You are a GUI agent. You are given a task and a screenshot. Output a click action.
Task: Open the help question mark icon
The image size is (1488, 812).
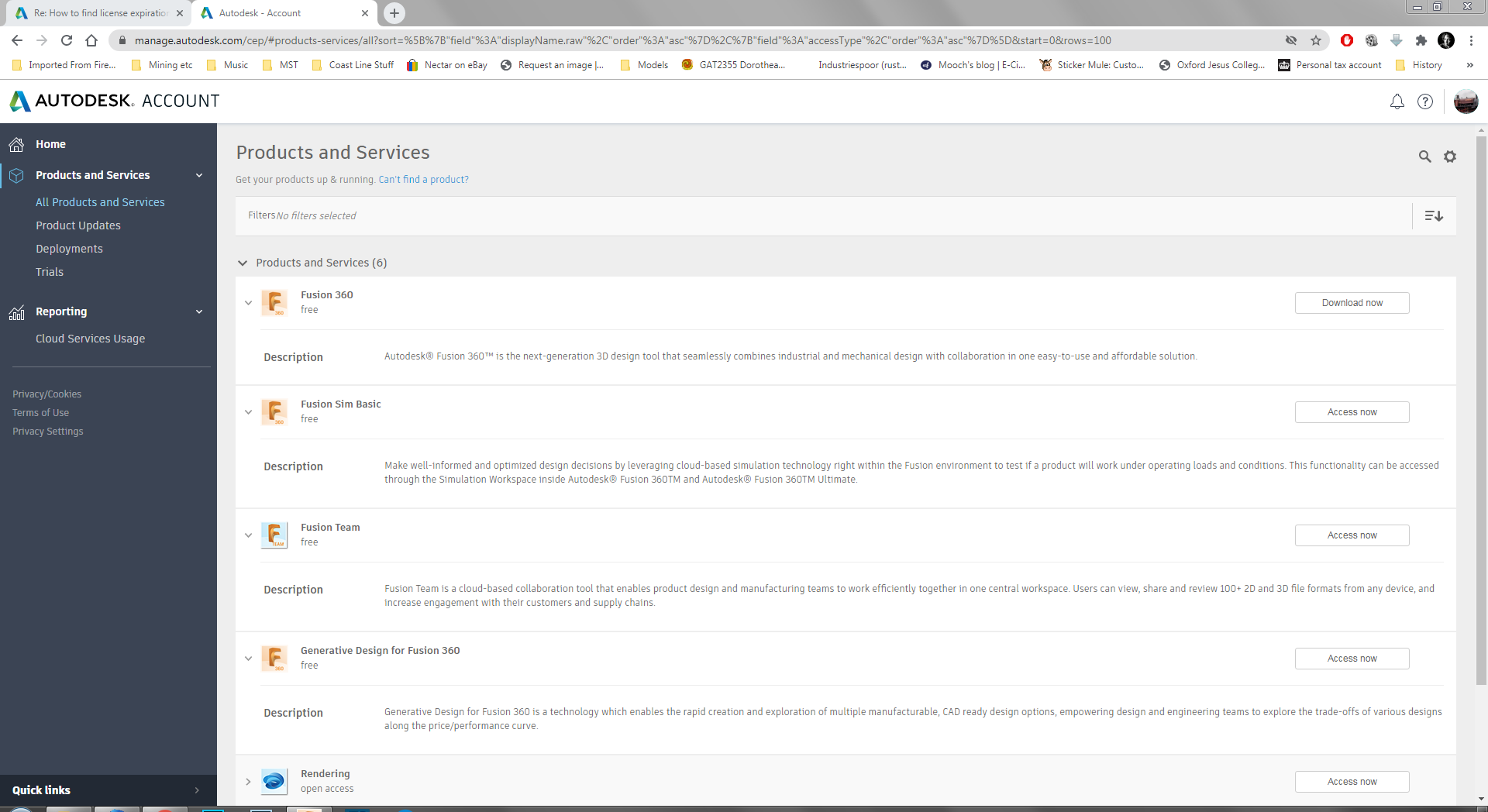[1425, 101]
